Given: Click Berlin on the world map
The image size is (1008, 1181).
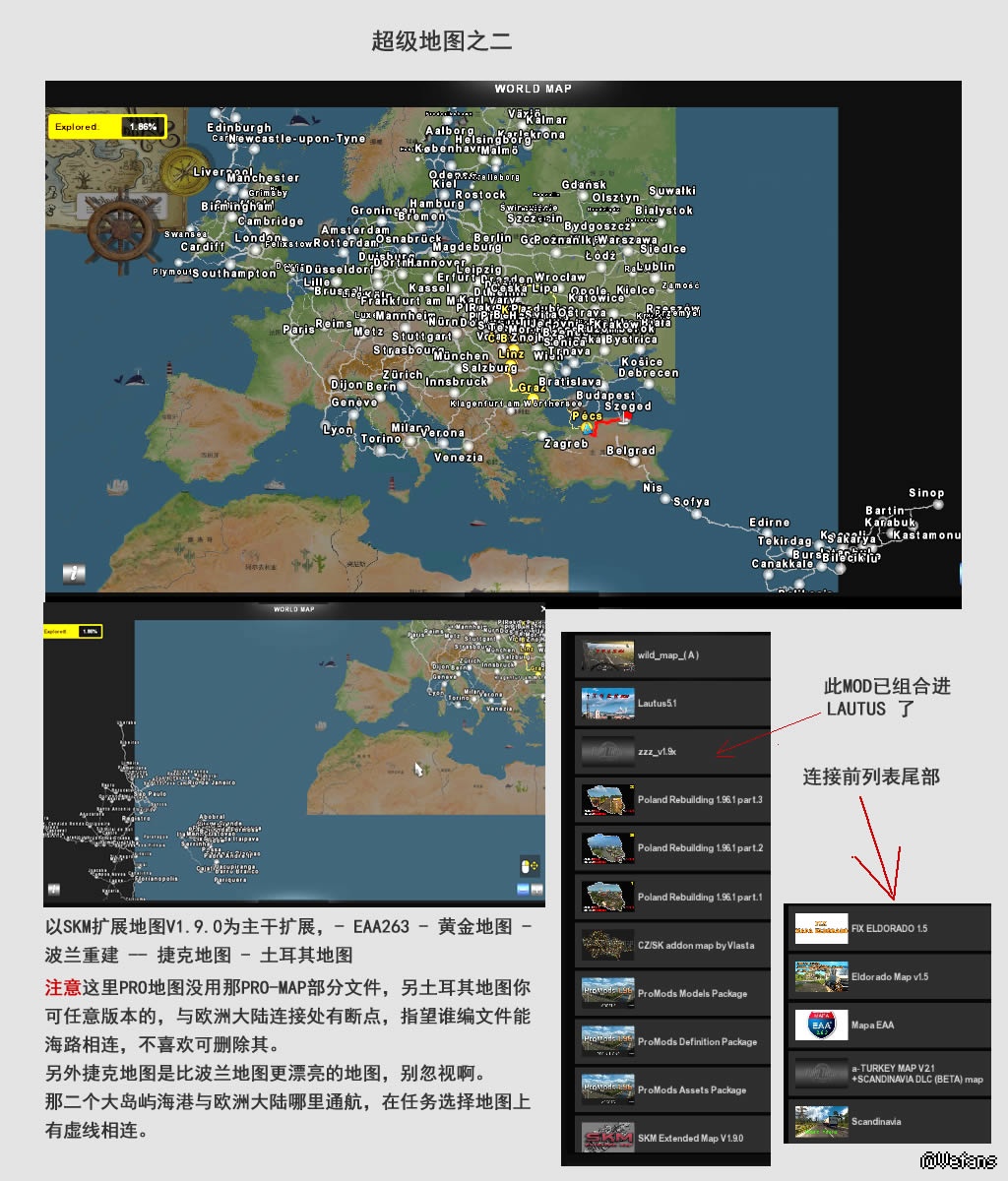Looking at the screenshot, I should click(492, 237).
